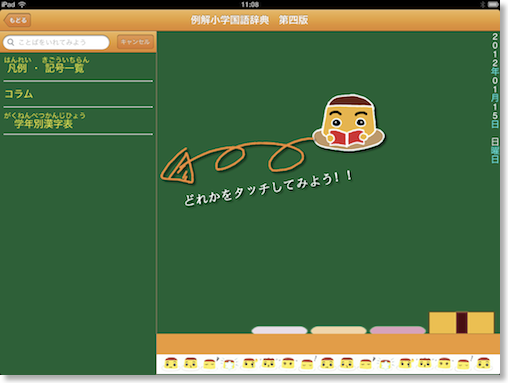This screenshot has width=508, height=383.
Task: Select the light pink chalk
Action: [x=279, y=330]
